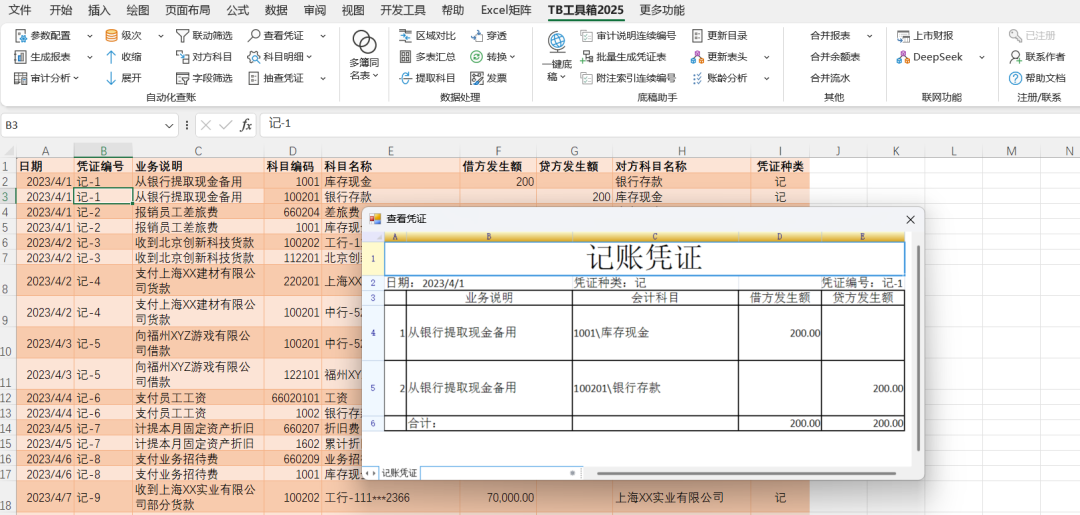This screenshot has width=1080, height=515.
Task: Click 1001\库存现金 in the voucher dialog
Action: coord(655,333)
